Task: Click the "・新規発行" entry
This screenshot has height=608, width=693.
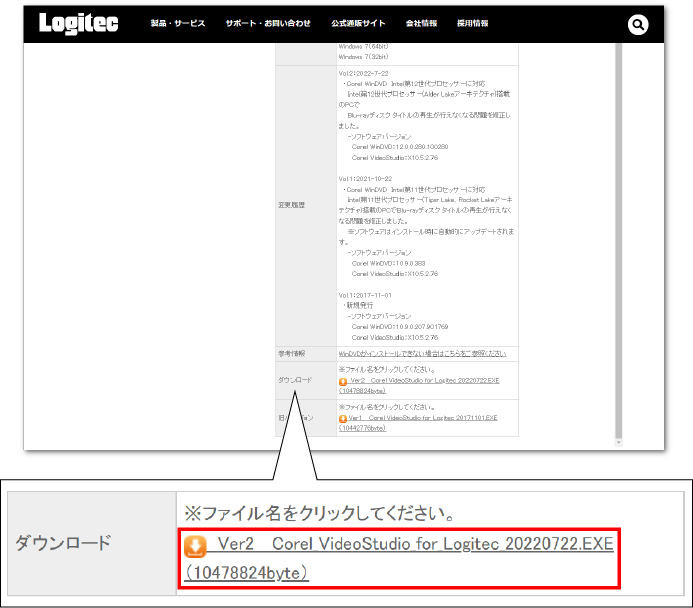Action: point(358,306)
